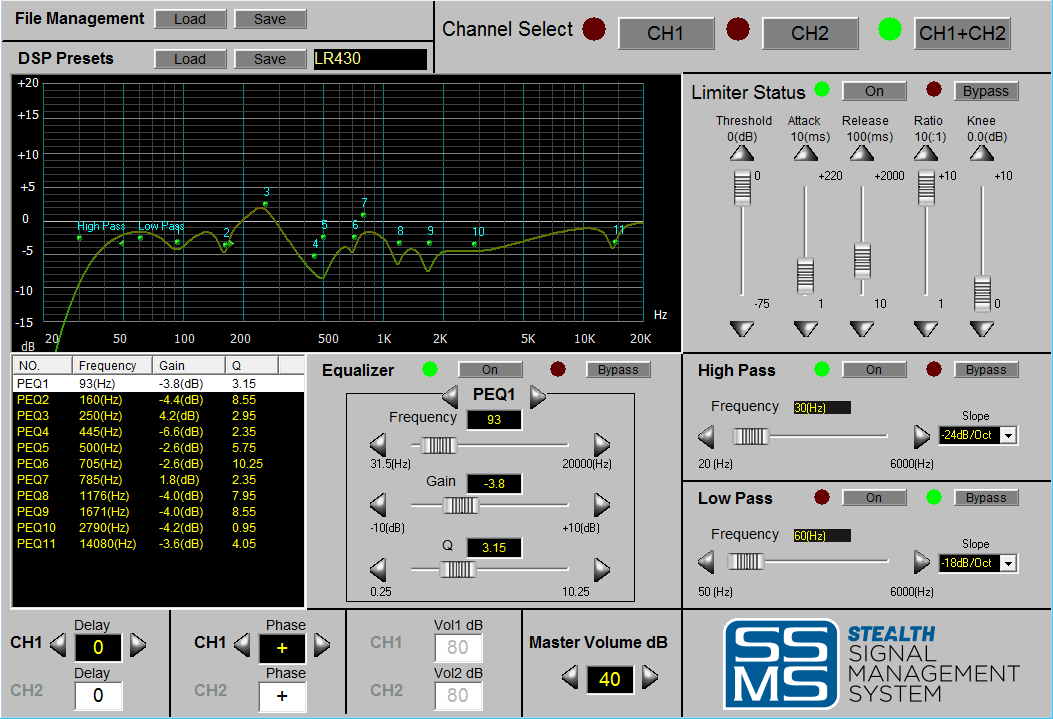The height and width of the screenshot is (719, 1053).
Task: Increase Master Volume with right arrow
Action: [650, 678]
